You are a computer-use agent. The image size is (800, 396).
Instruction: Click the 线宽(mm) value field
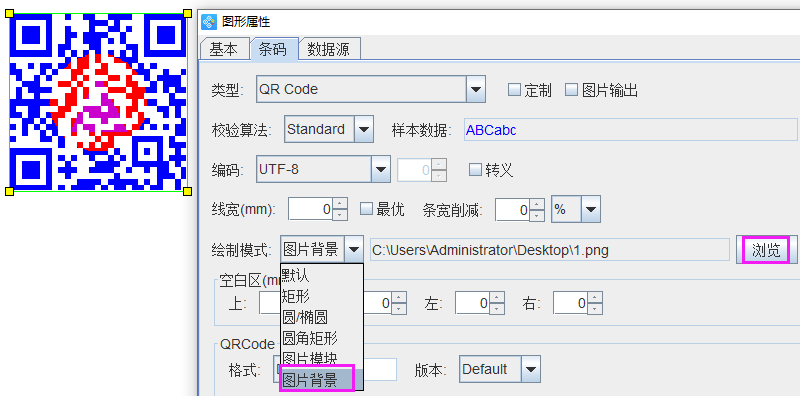(x=311, y=209)
